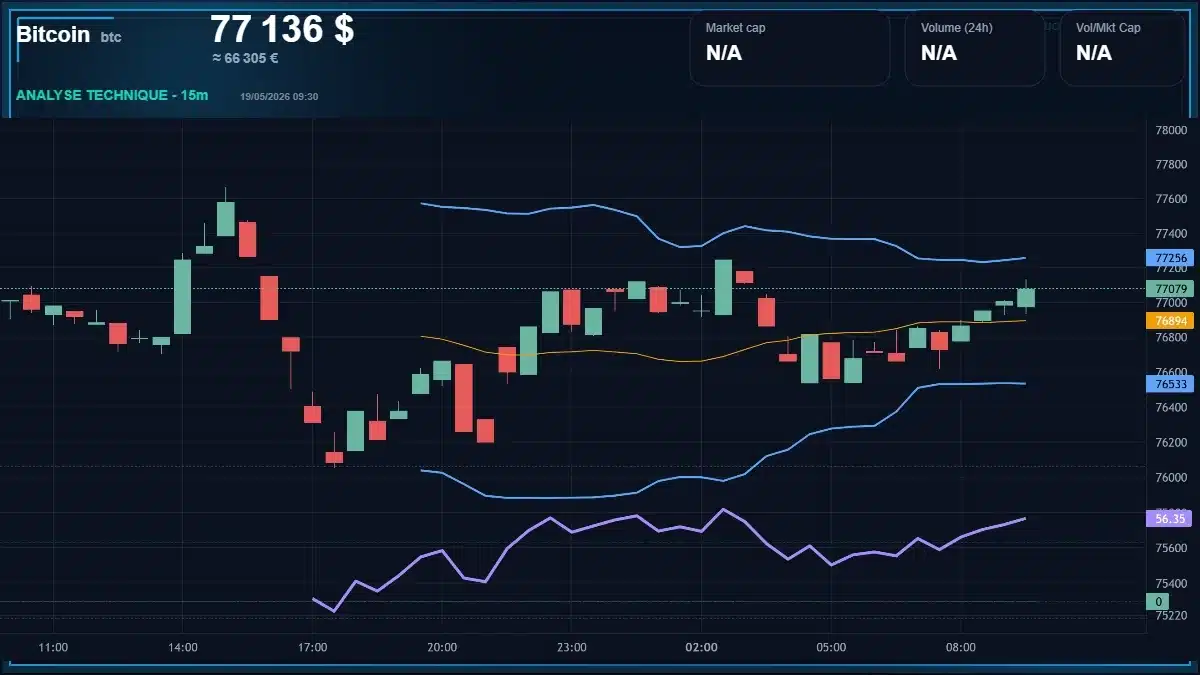Open the Volume (24h) card
This screenshot has width=1200, height=675.
coord(974,48)
